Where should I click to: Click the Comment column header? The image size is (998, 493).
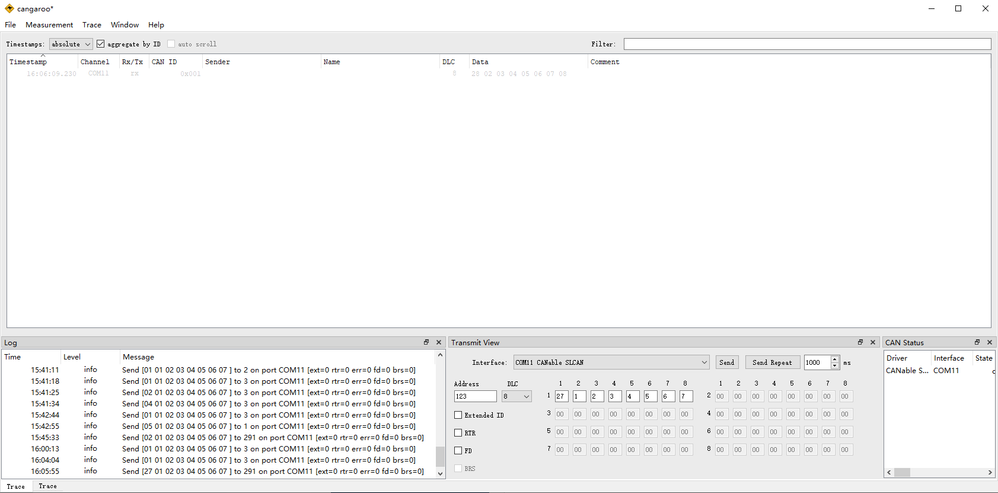789,62
